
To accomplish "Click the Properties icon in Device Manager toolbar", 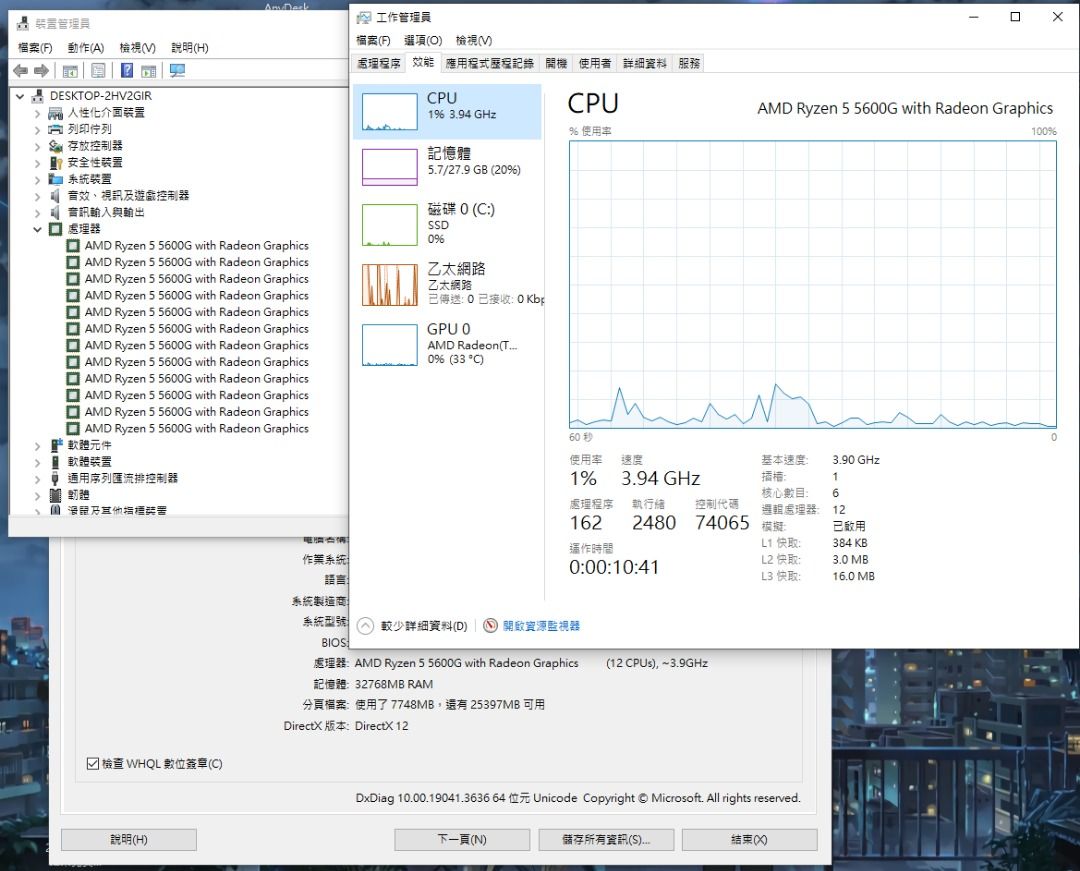I will 98,71.
